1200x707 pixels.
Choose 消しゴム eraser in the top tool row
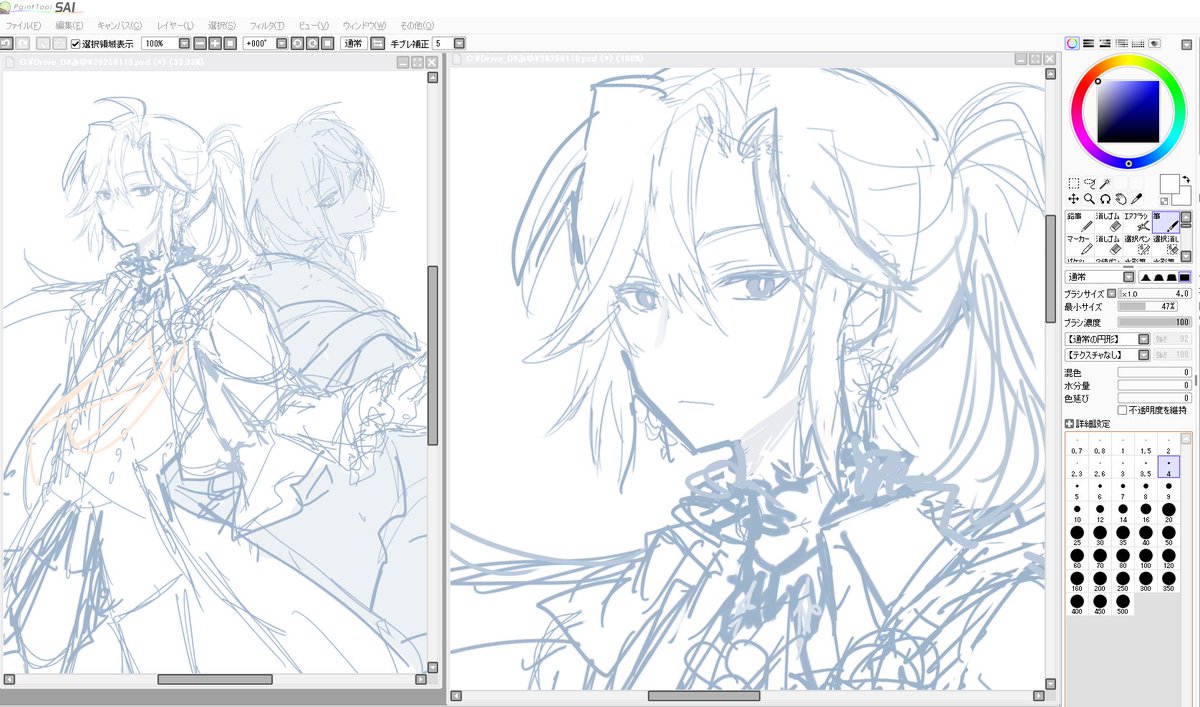click(1108, 222)
